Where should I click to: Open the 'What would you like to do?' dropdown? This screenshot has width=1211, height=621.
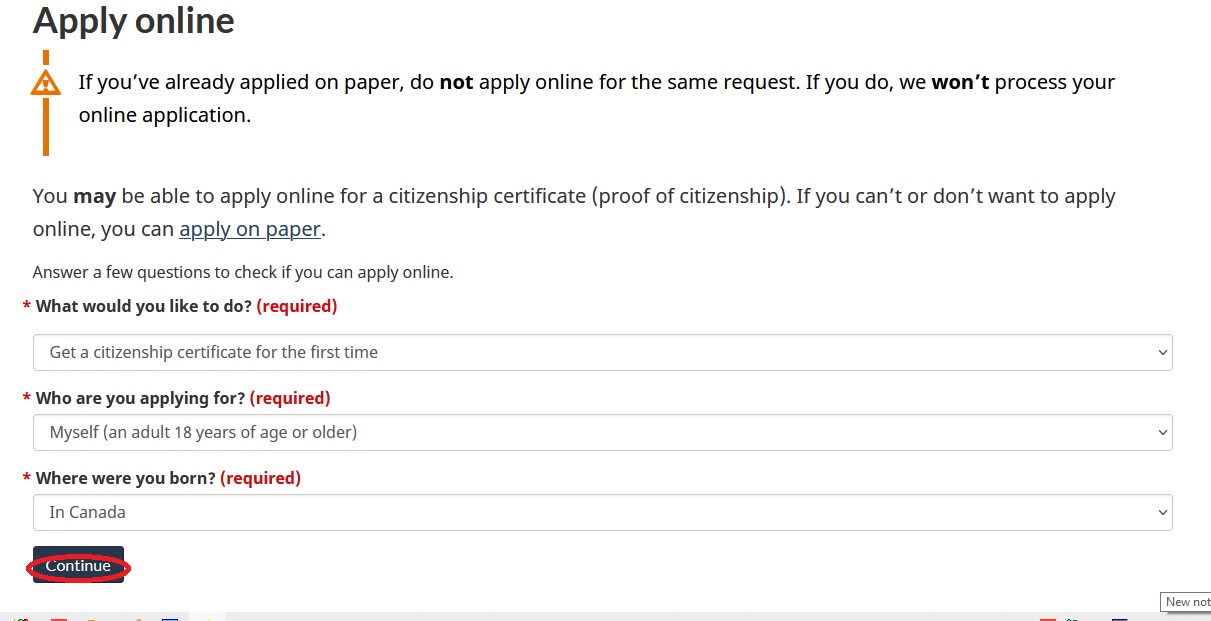[600, 352]
